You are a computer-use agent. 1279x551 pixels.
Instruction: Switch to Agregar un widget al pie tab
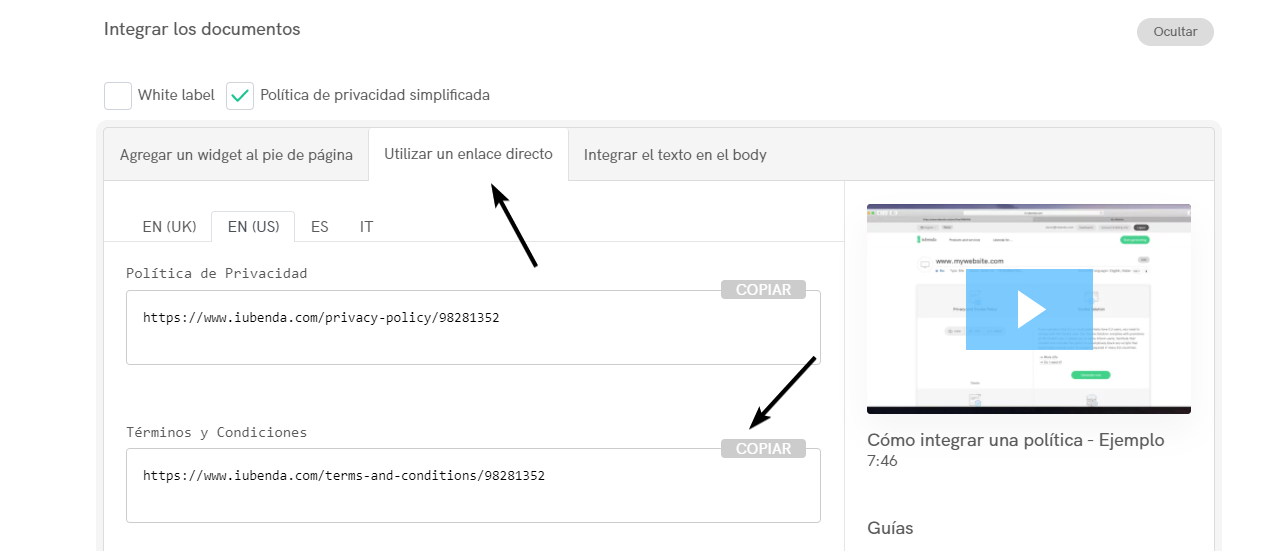tap(236, 155)
